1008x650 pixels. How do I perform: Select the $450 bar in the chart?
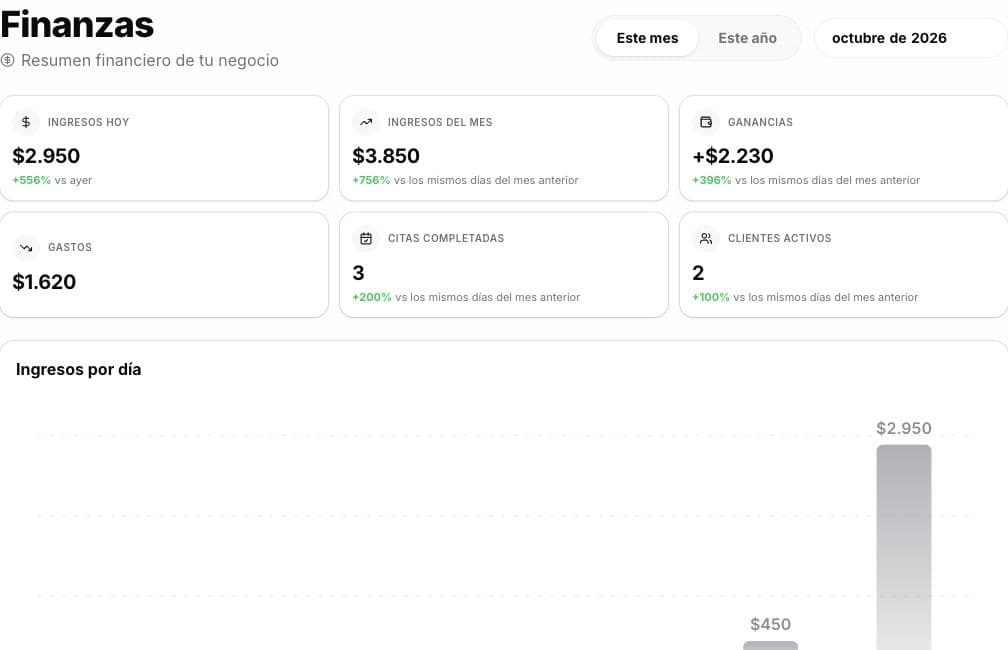(770, 645)
